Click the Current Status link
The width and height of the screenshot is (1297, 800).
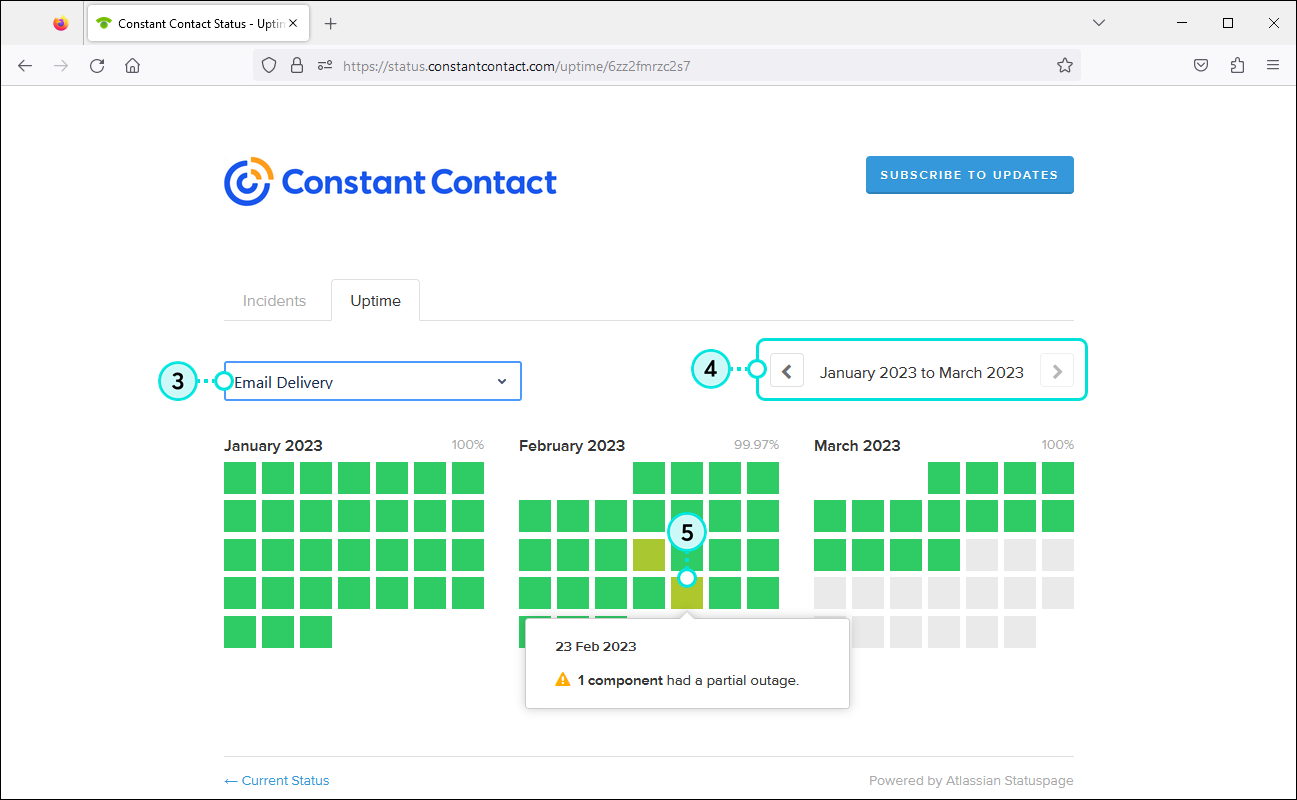point(276,780)
